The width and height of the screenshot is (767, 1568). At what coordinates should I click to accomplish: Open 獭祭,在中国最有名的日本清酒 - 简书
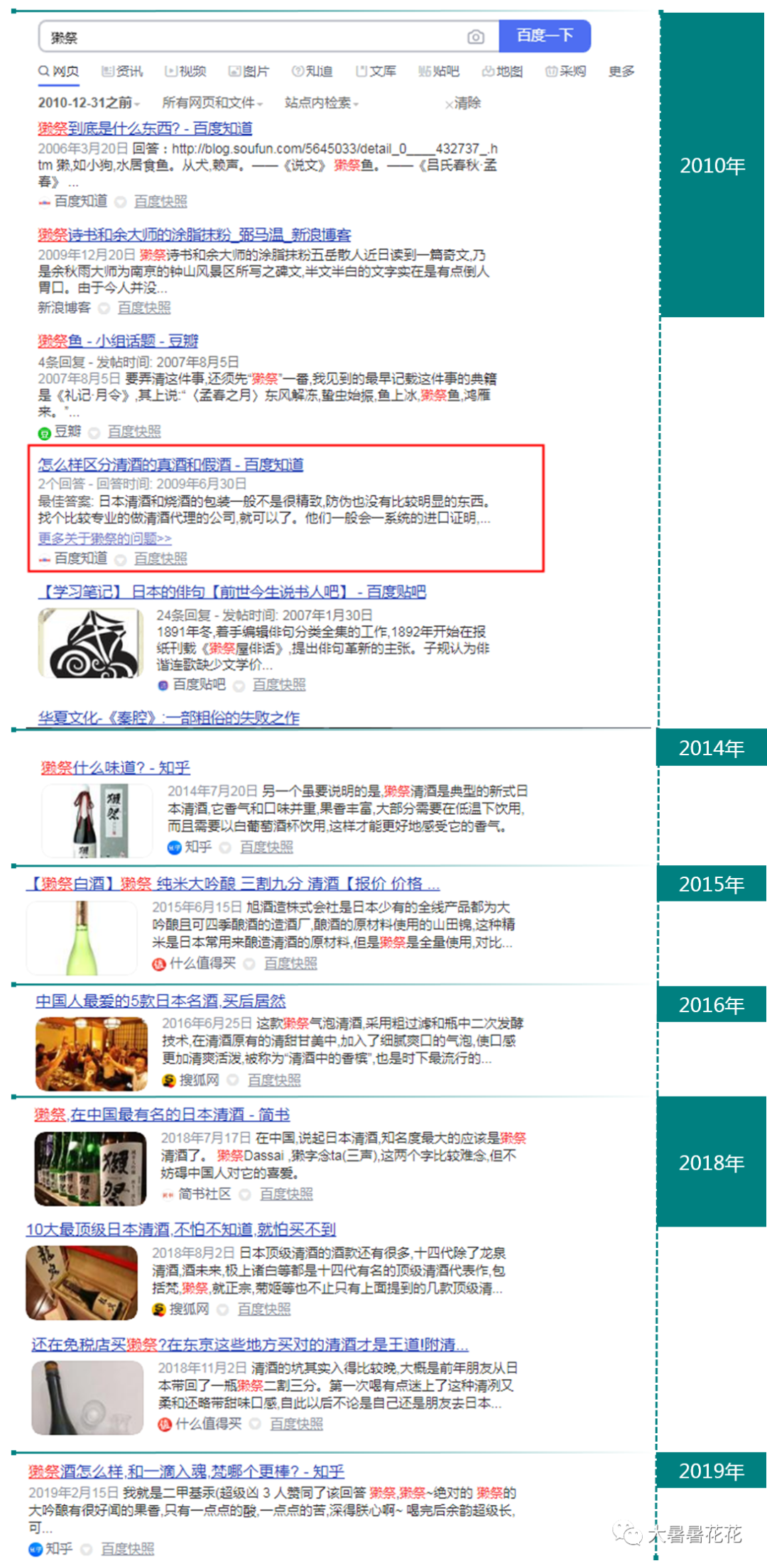pos(162,1114)
